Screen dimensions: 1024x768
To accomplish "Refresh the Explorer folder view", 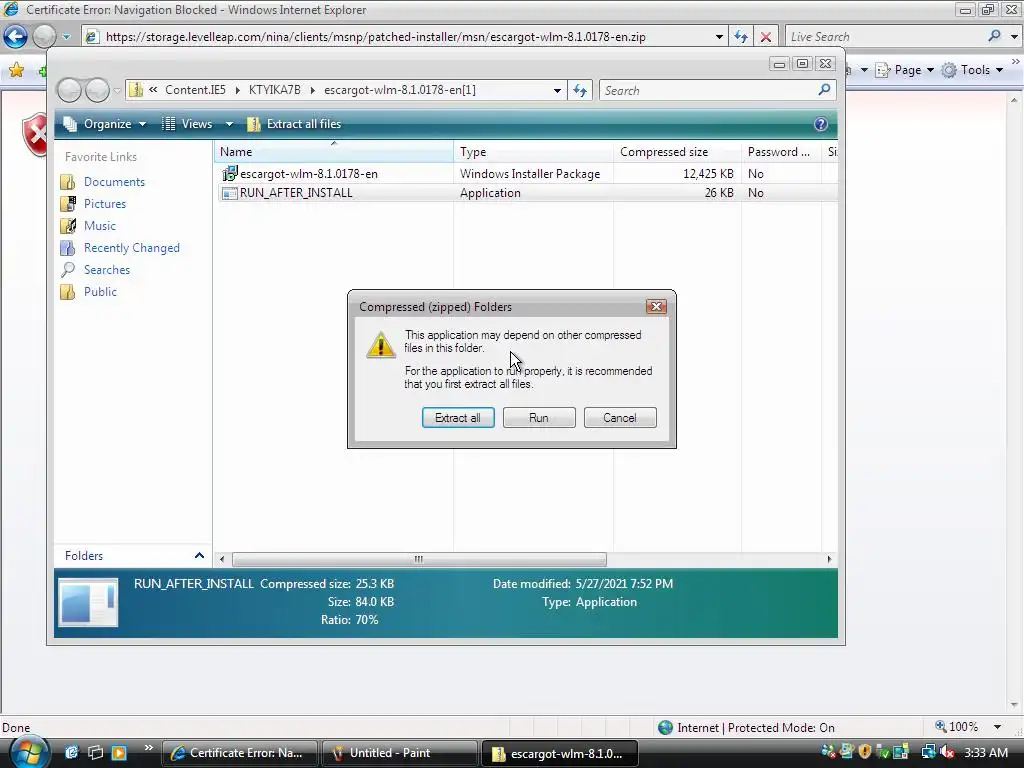I will point(580,91).
